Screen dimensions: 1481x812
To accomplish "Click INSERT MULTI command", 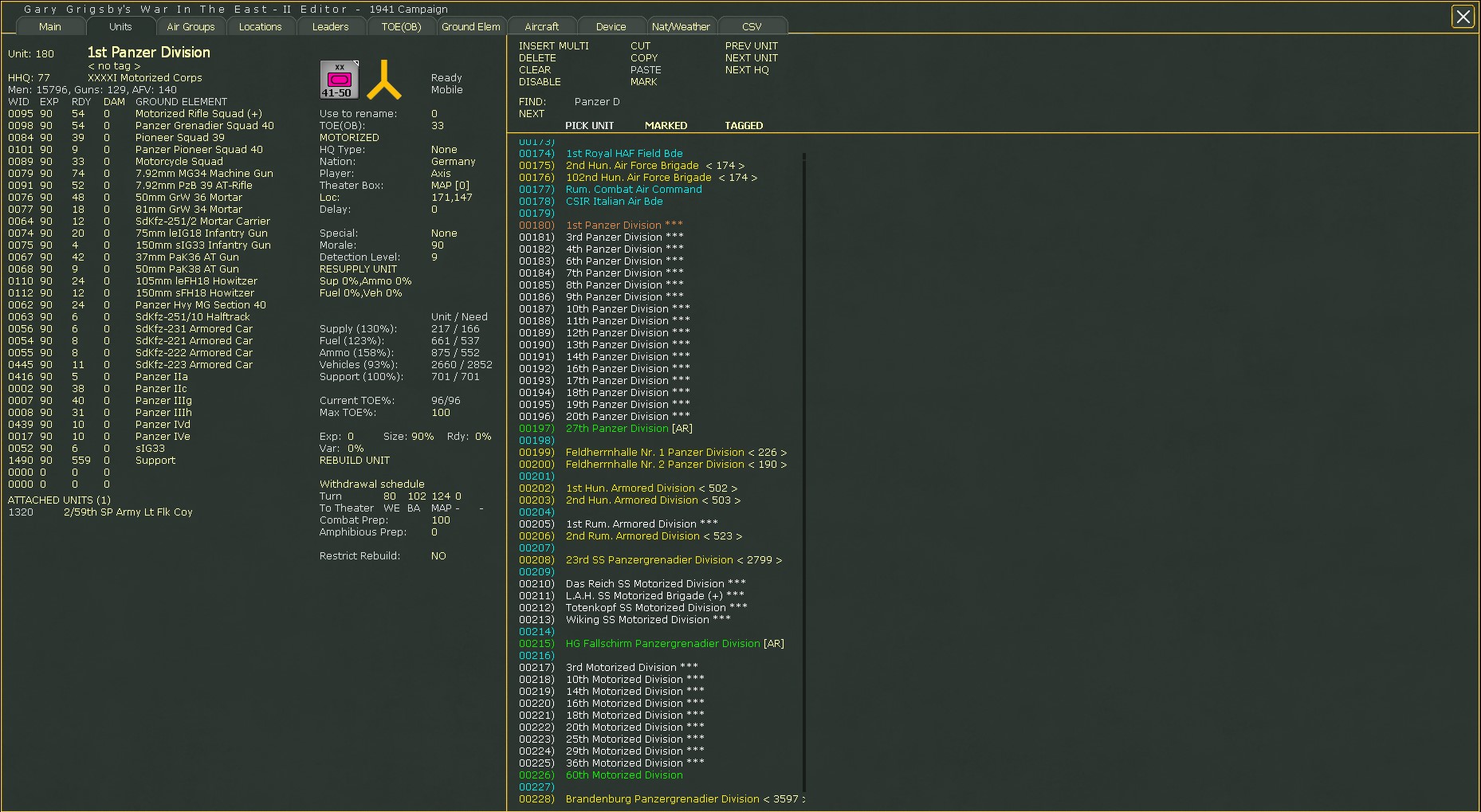I will click(554, 46).
